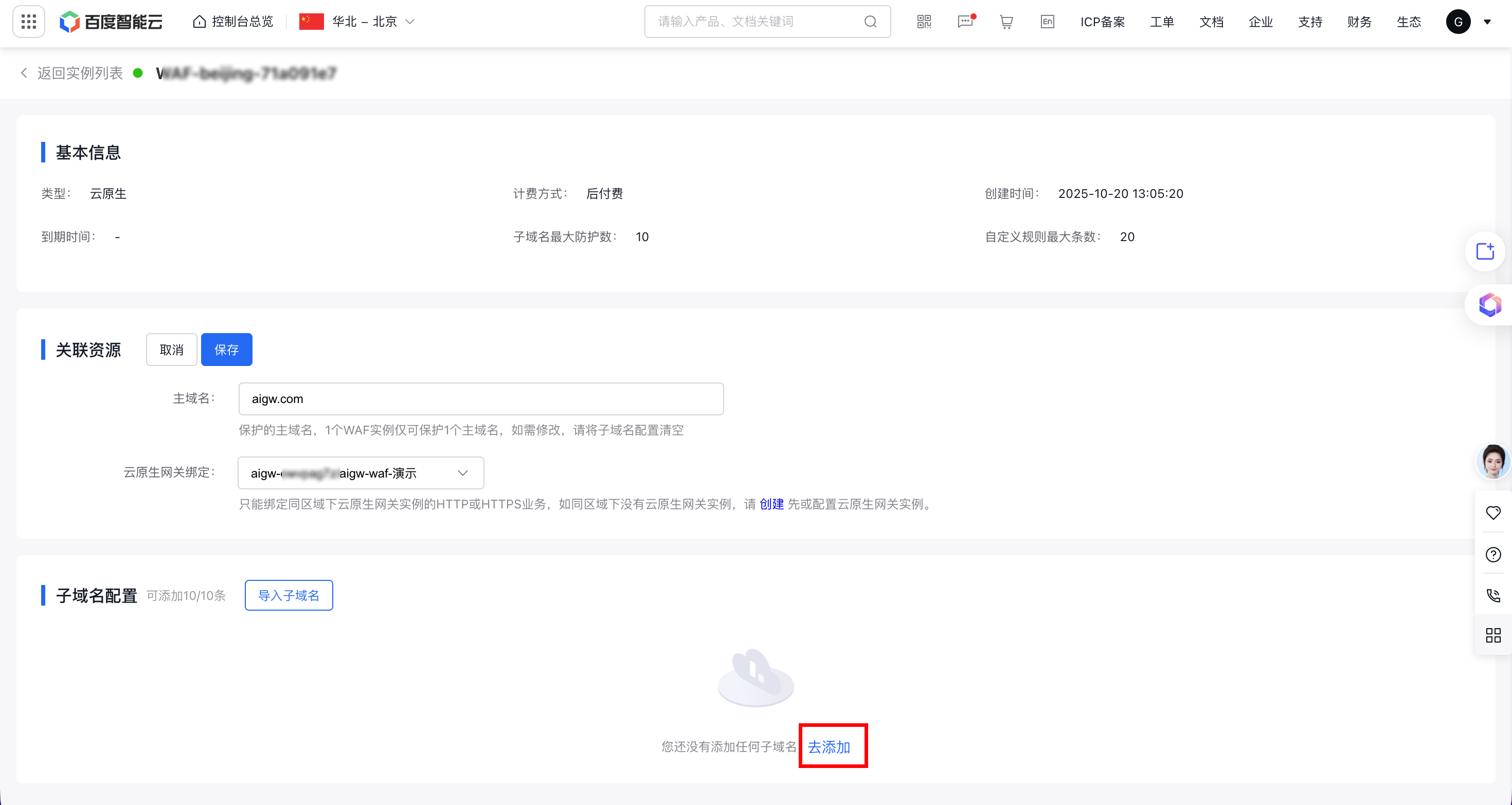Open the four-squares widget icon

1492,635
